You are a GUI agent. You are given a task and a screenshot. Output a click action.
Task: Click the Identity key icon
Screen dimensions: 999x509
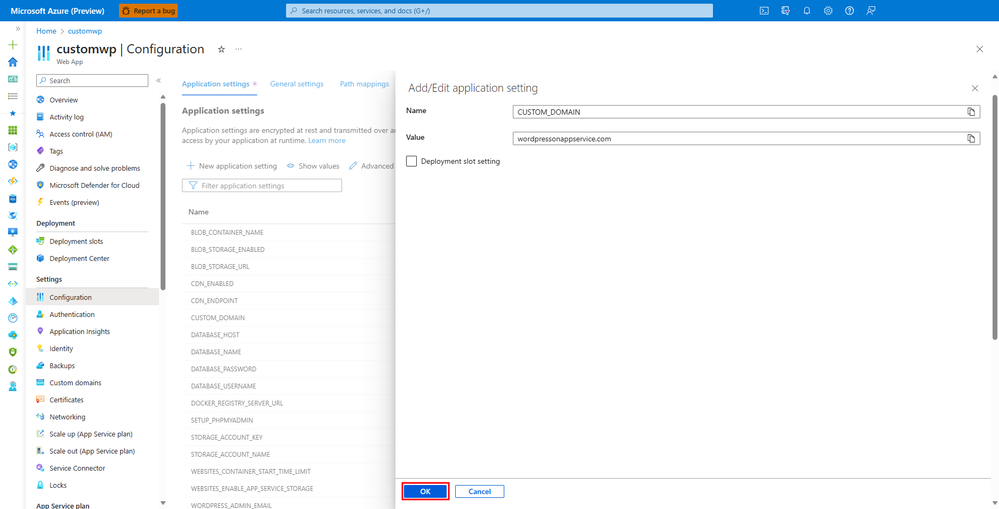click(x=41, y=348)
